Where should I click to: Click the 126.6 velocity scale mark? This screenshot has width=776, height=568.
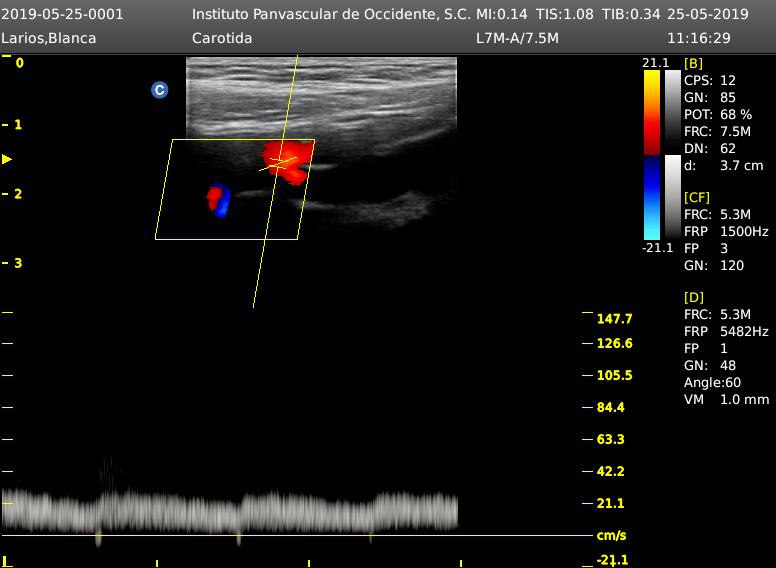click(614, 343)
